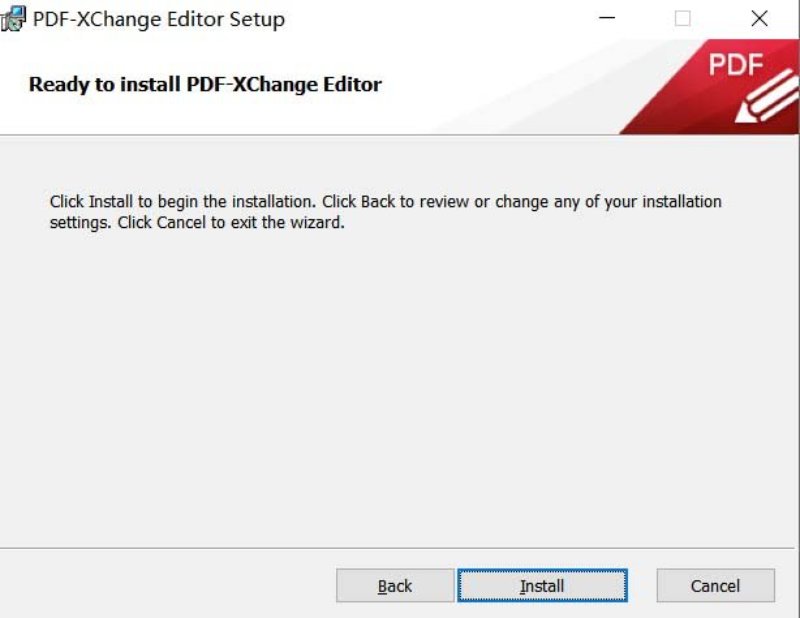Screen dimensions: 800x618
Task: Maximize the setup wizard window
Action: click(682, 18)
